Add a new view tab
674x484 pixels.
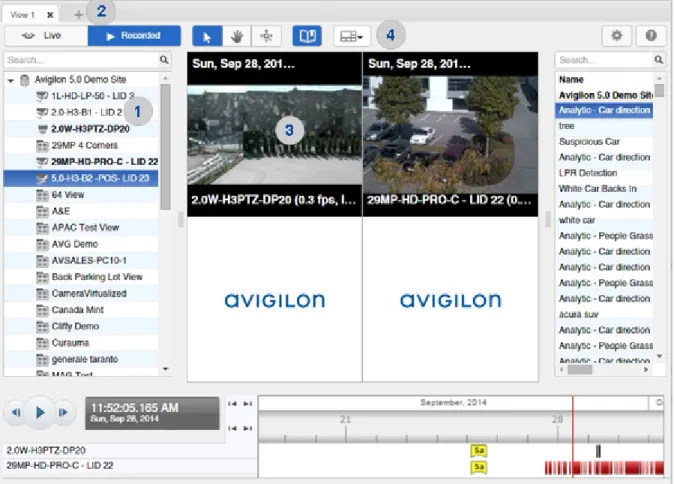tap(78, 15)
